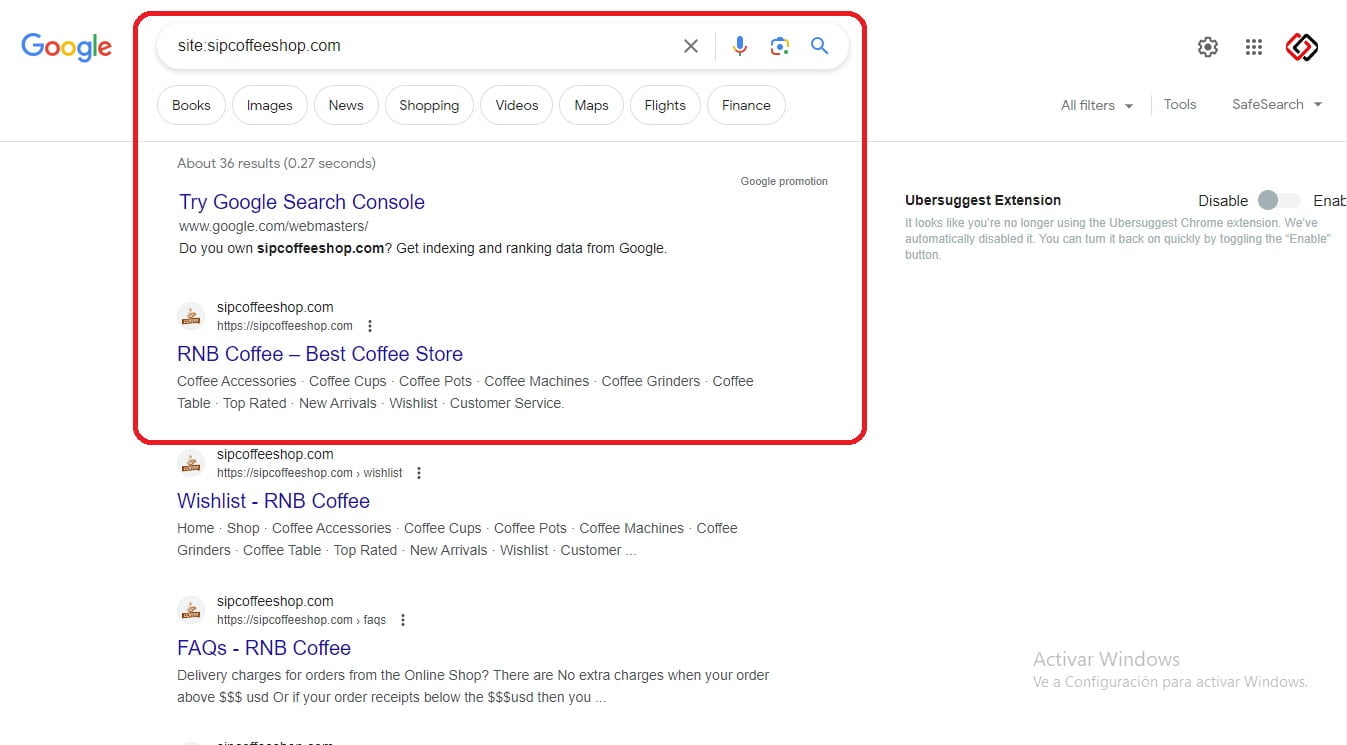Switch to the Flights tab
Image resolution: width=1347 pixels, height=745 pixels.
click(665, 105)
